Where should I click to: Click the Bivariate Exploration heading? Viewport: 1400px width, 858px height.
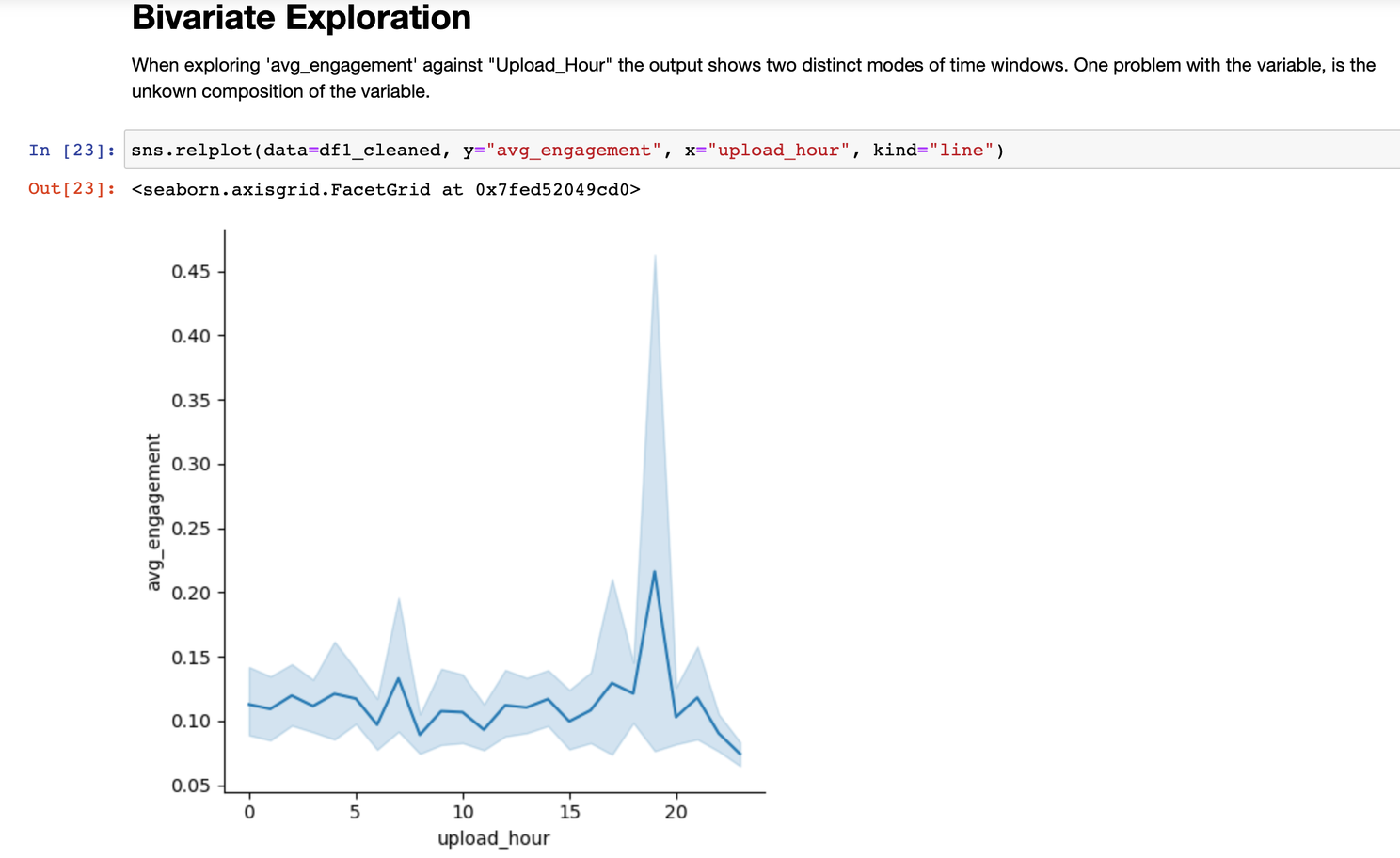pos(301,19)
